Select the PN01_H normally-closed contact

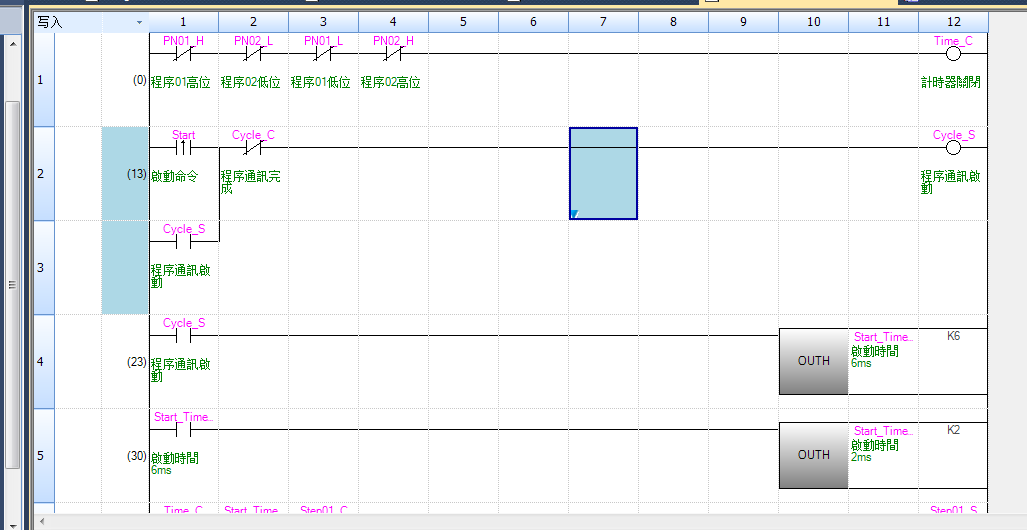click(x=184, y=54)
